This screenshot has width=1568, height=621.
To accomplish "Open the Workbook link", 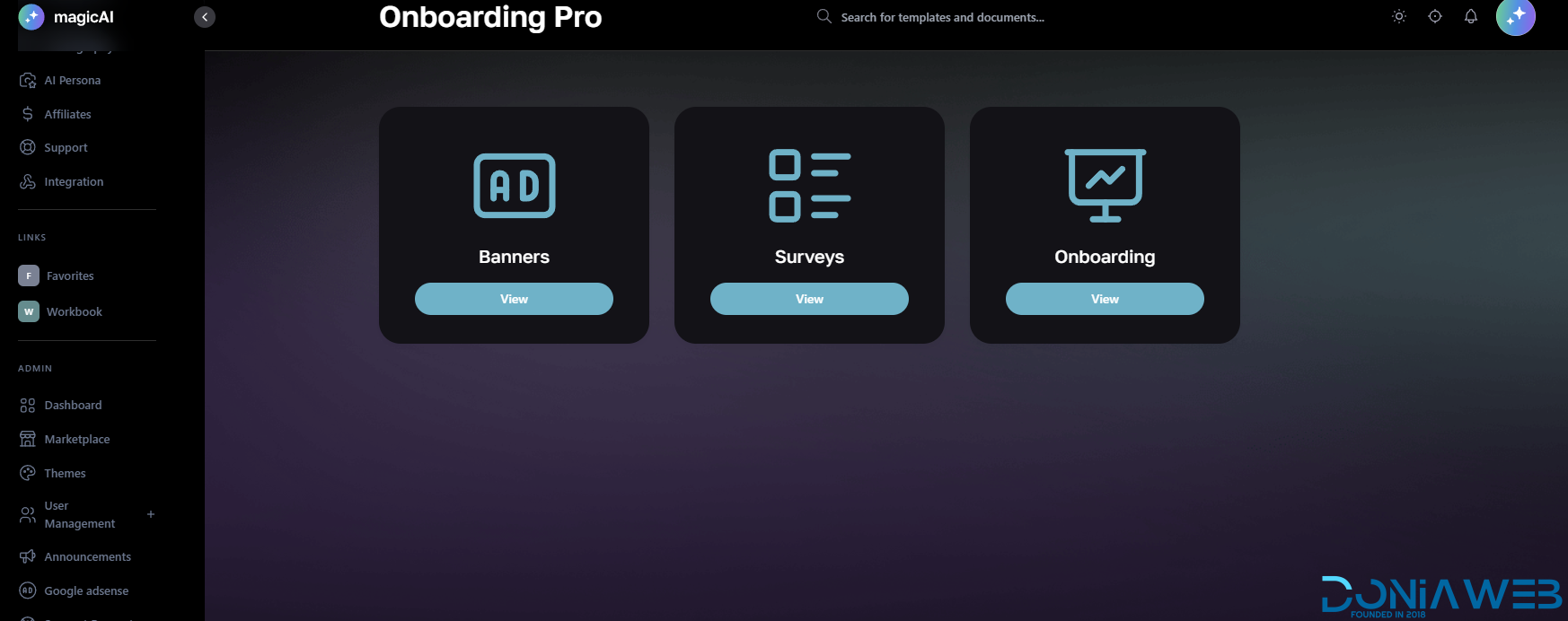I will pos(74,311).
